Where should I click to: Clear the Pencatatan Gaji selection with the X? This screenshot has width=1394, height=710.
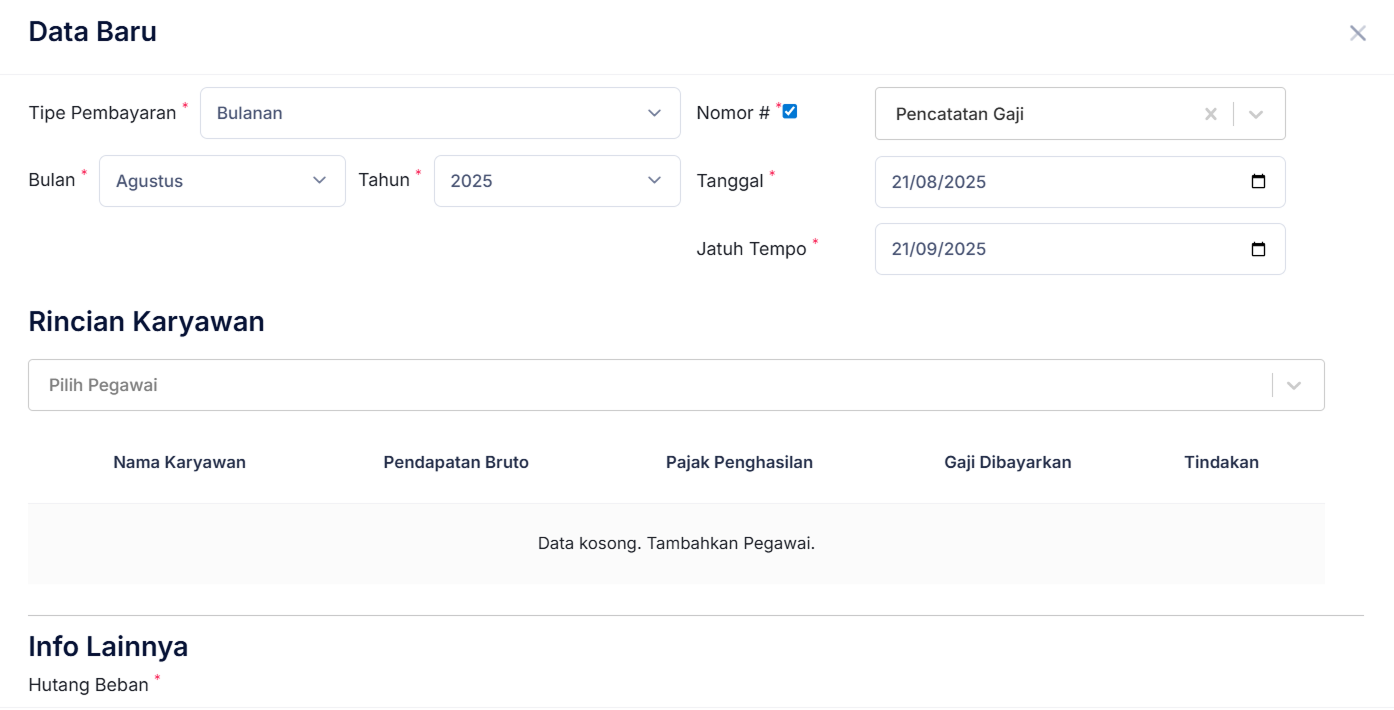pos(1210,114)
